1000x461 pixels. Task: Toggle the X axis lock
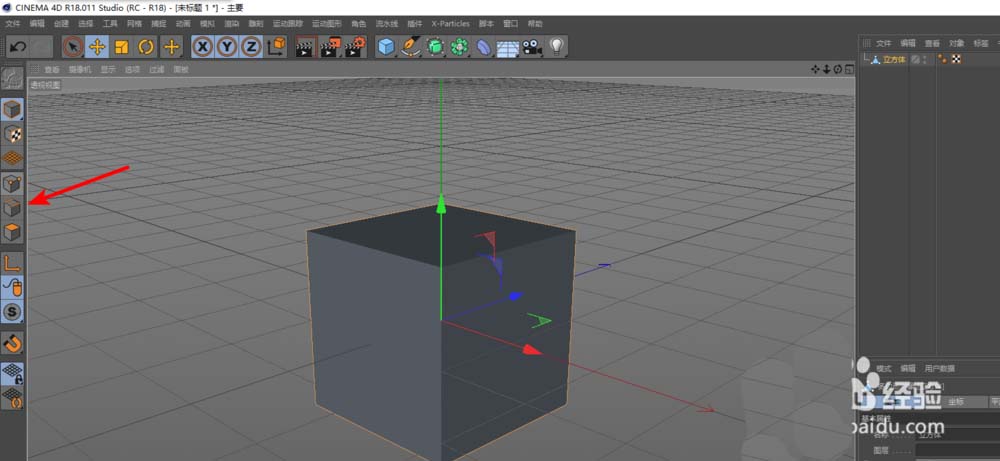point(203,46)
